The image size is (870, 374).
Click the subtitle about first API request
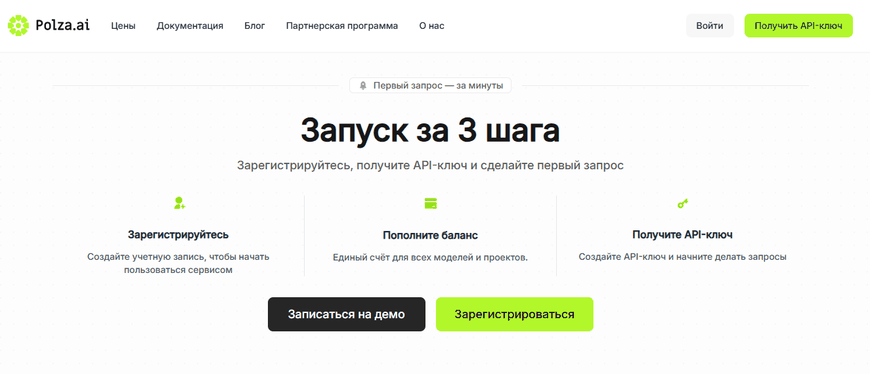coord(431,165)
